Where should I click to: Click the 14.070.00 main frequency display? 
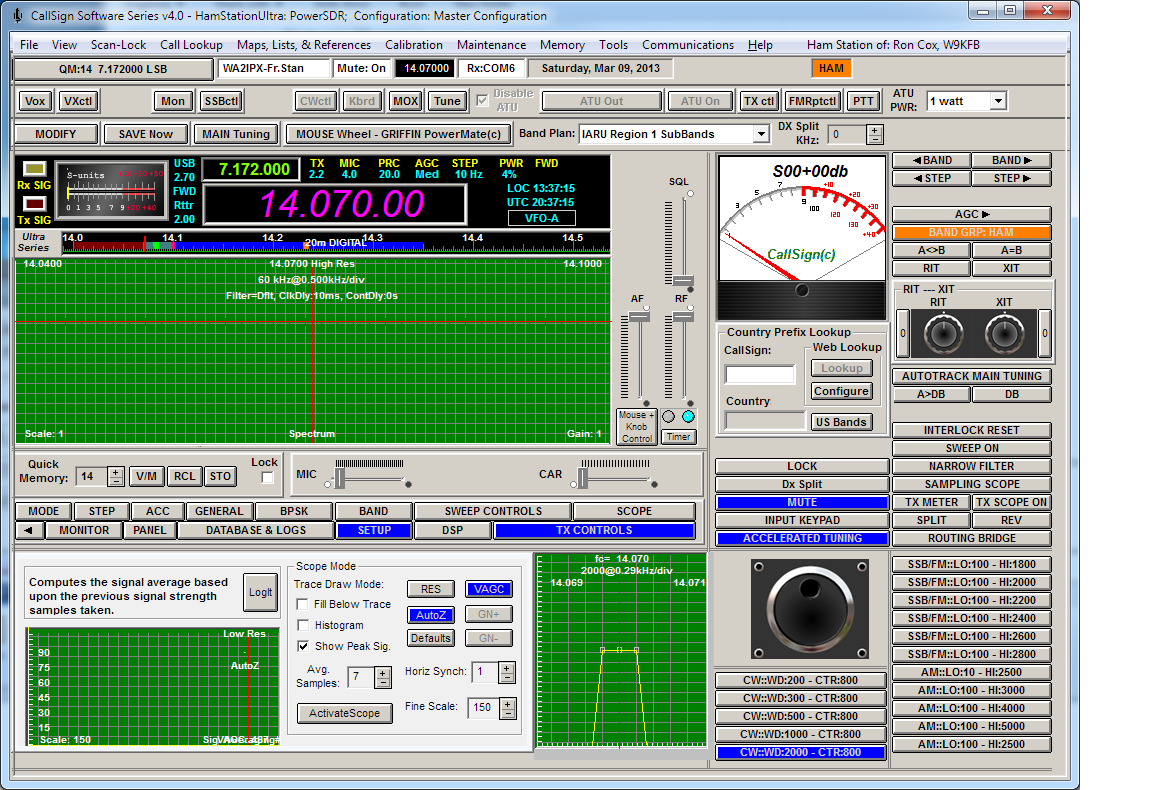click(x=335, y=204)
